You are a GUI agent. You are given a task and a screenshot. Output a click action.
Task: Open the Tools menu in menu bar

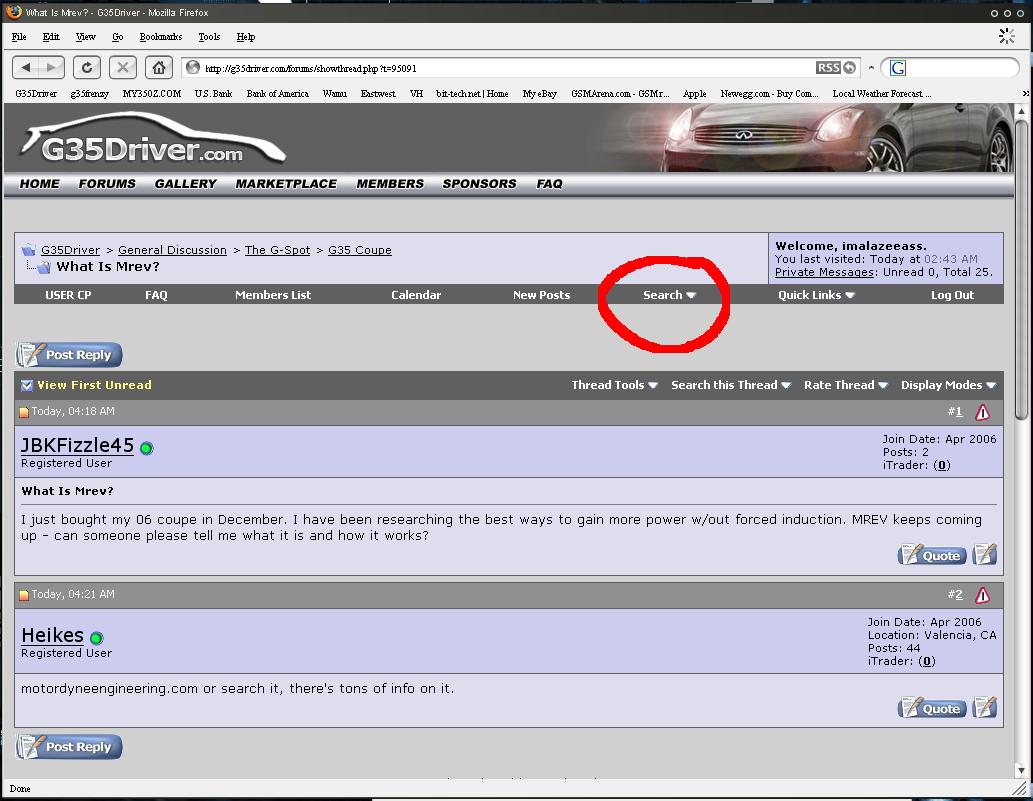pos(209,37)
